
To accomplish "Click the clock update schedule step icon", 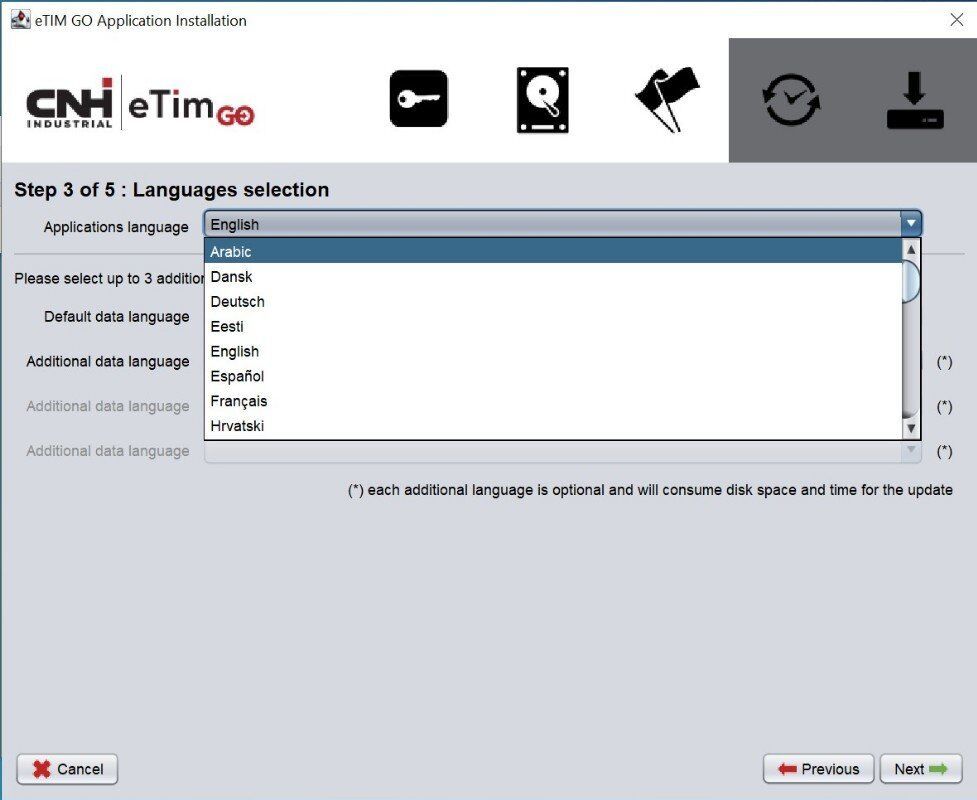I will pos(791,100).
